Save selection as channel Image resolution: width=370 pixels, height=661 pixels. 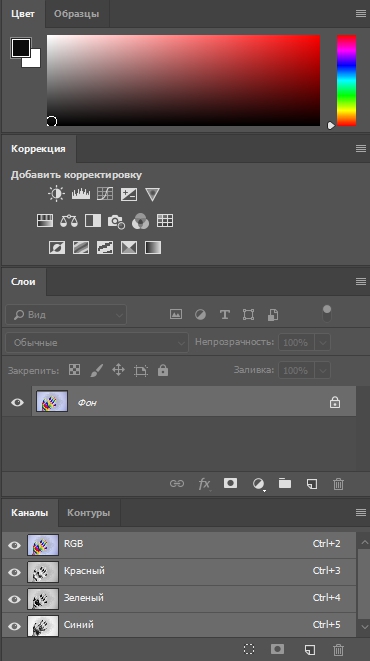click(x=277, y=649)
